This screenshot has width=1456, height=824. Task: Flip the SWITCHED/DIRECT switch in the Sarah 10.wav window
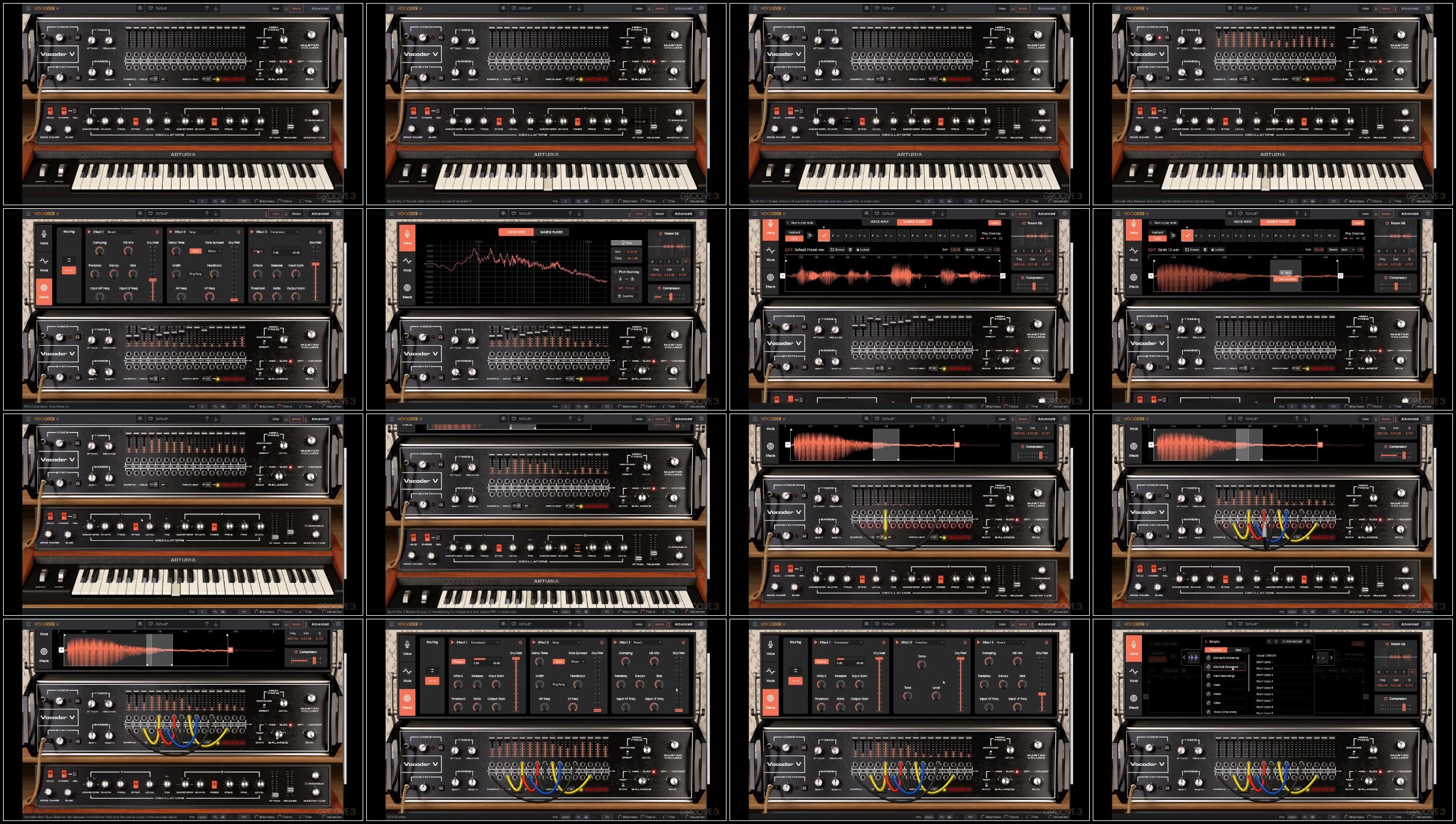click(x=1354, y=332)
